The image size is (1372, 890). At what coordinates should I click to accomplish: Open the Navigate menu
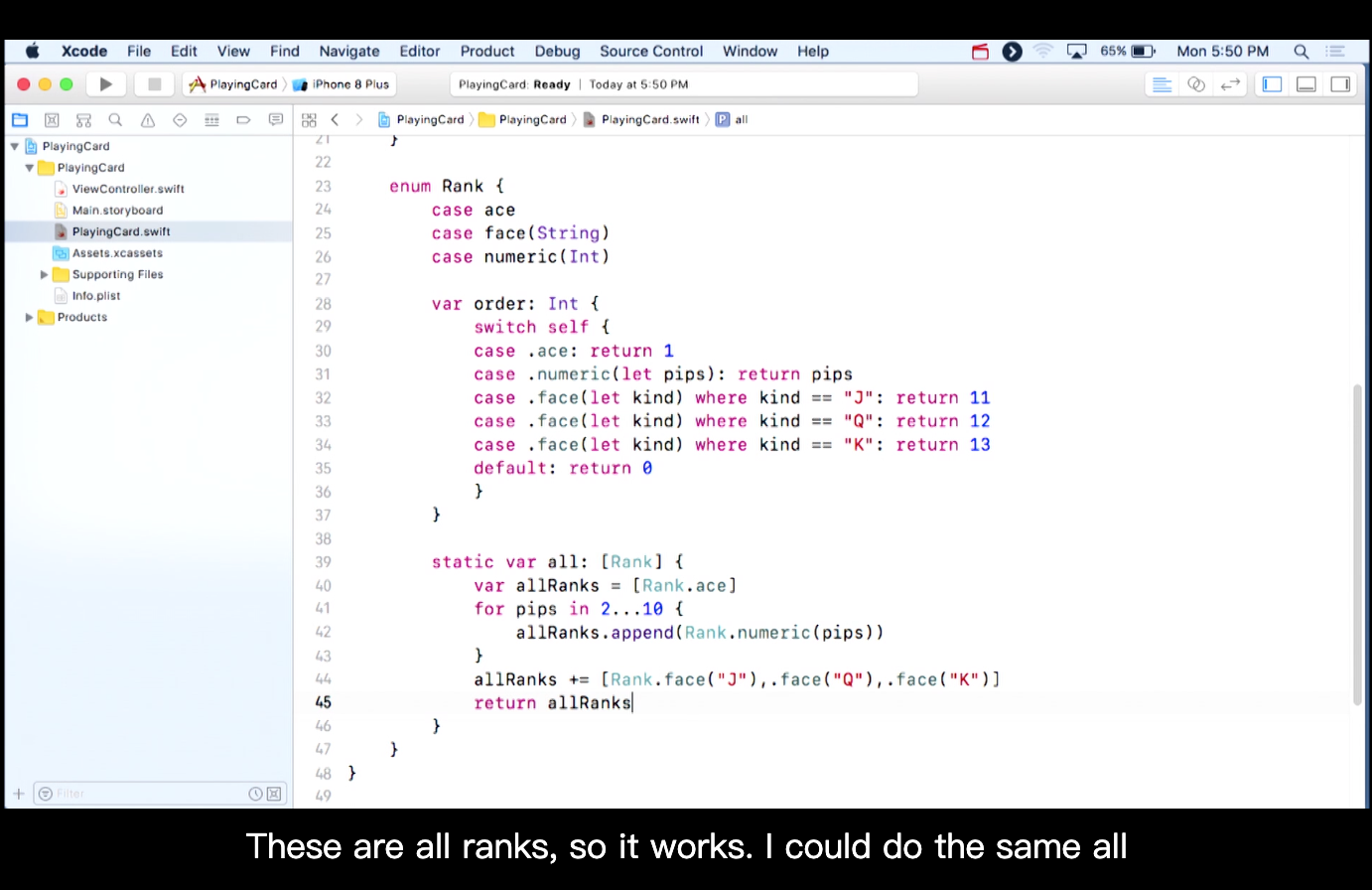(x=349, y=52)
